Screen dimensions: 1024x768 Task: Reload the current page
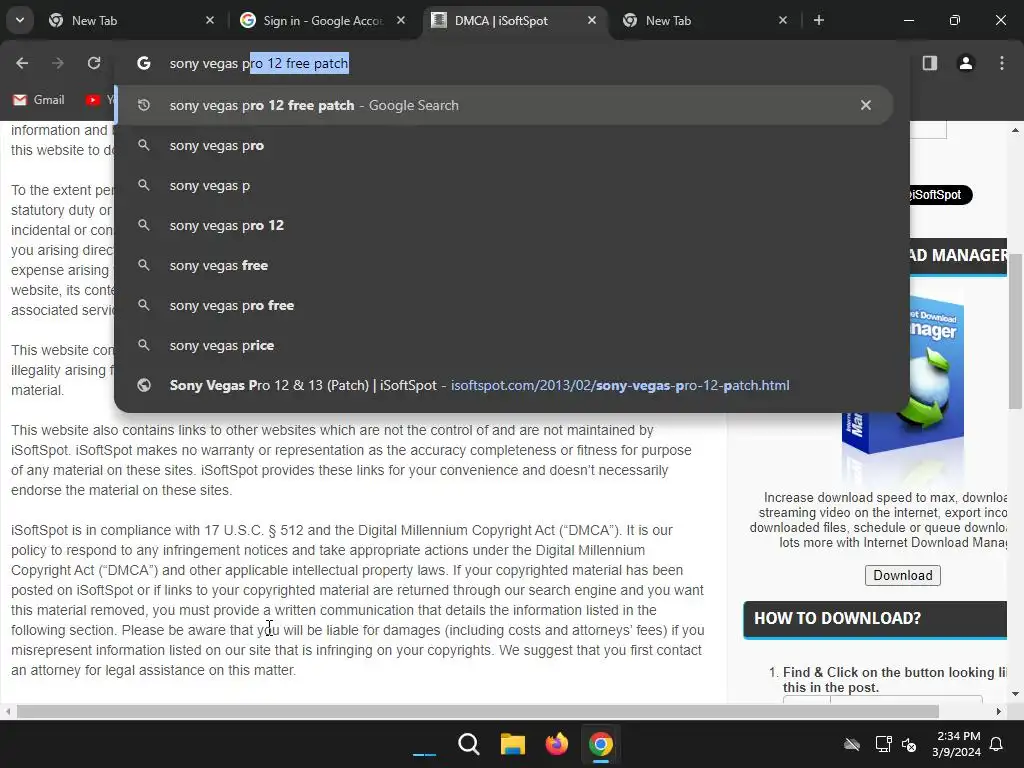pos(94,63)
